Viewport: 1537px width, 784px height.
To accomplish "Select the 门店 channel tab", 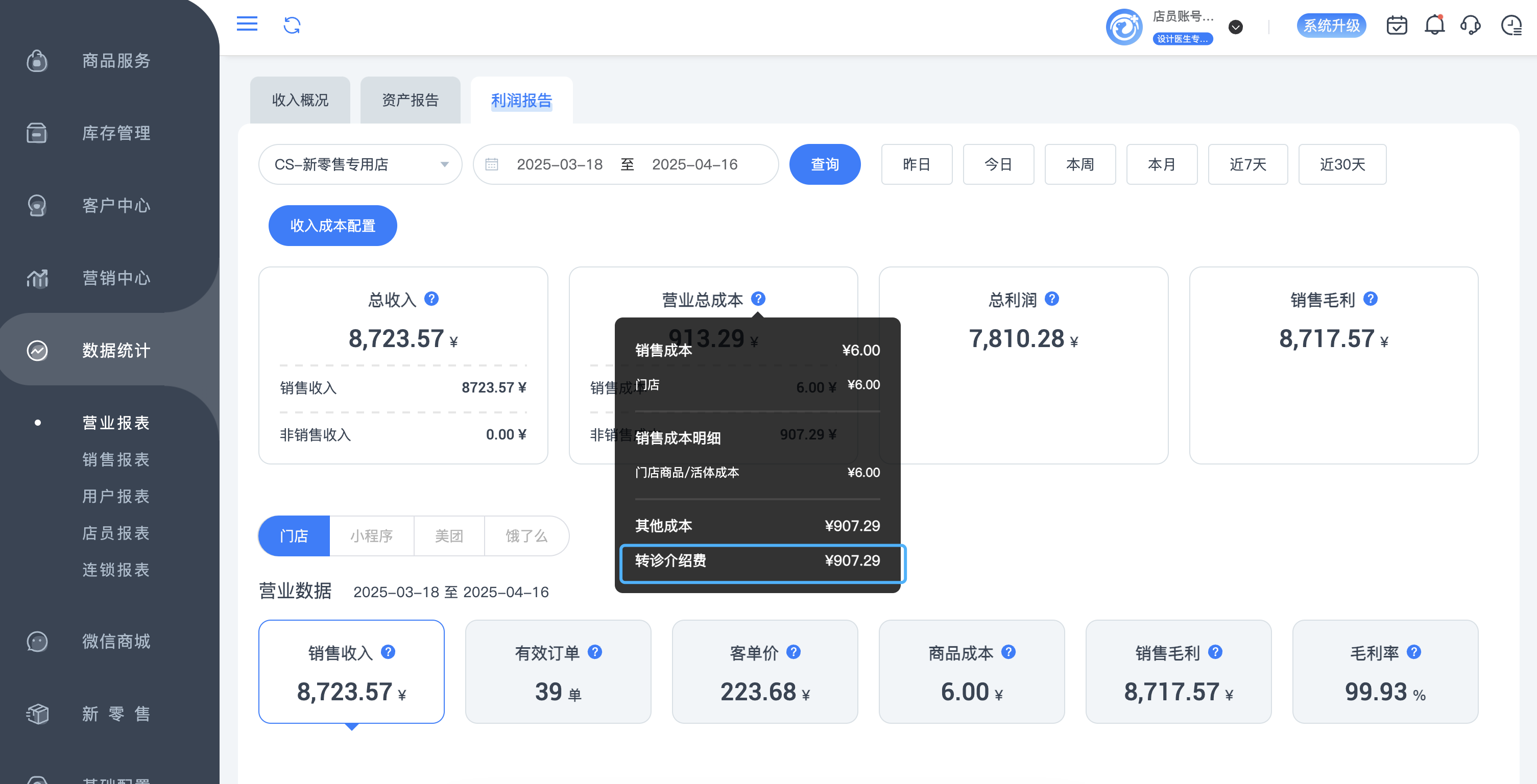I will click(294, 536).
